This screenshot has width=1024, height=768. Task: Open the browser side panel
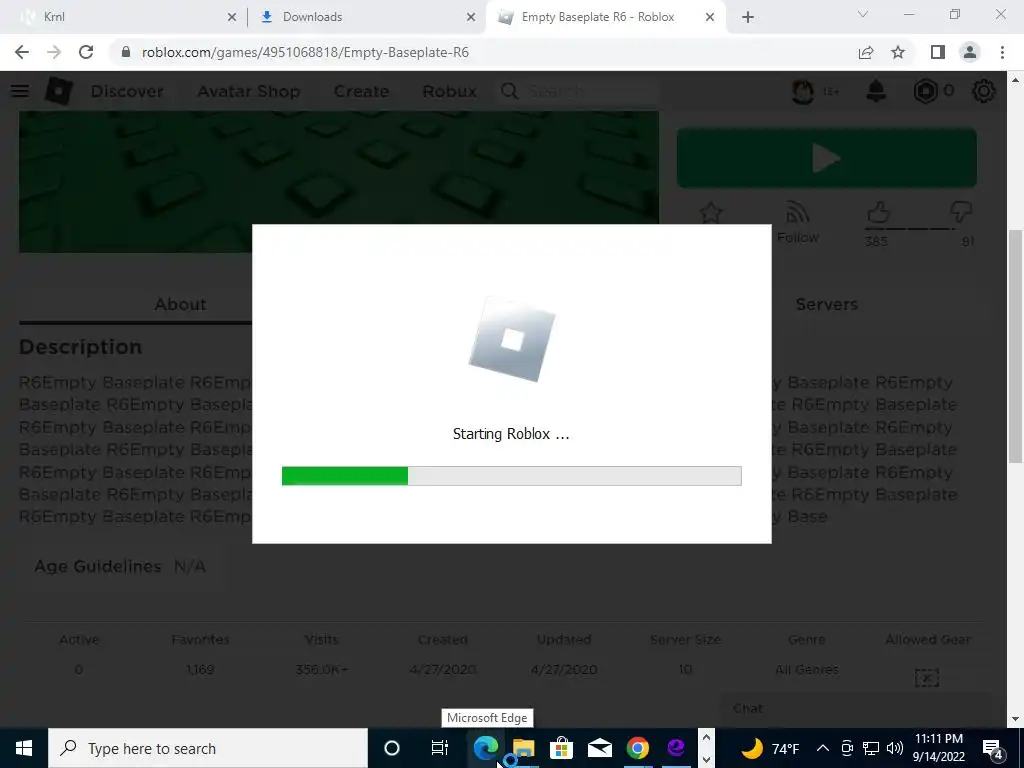click(938, 52)
